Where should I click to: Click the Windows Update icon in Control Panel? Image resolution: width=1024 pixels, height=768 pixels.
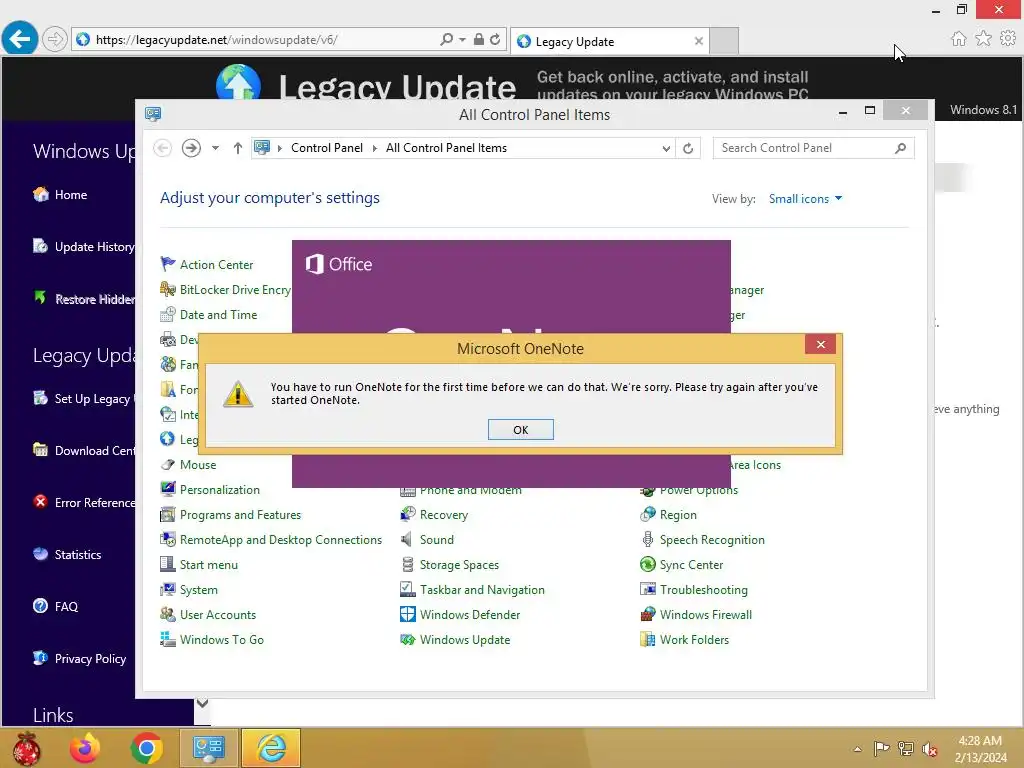click(x=408, y=639)
